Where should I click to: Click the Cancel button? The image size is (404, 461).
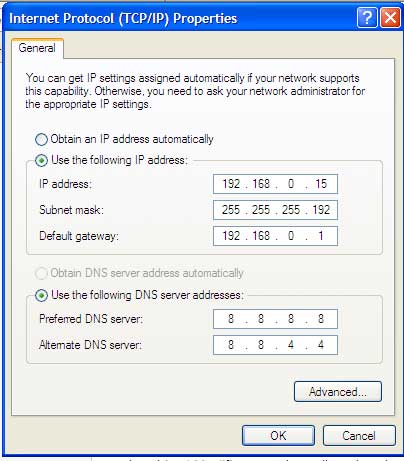(x=359, y=436)
